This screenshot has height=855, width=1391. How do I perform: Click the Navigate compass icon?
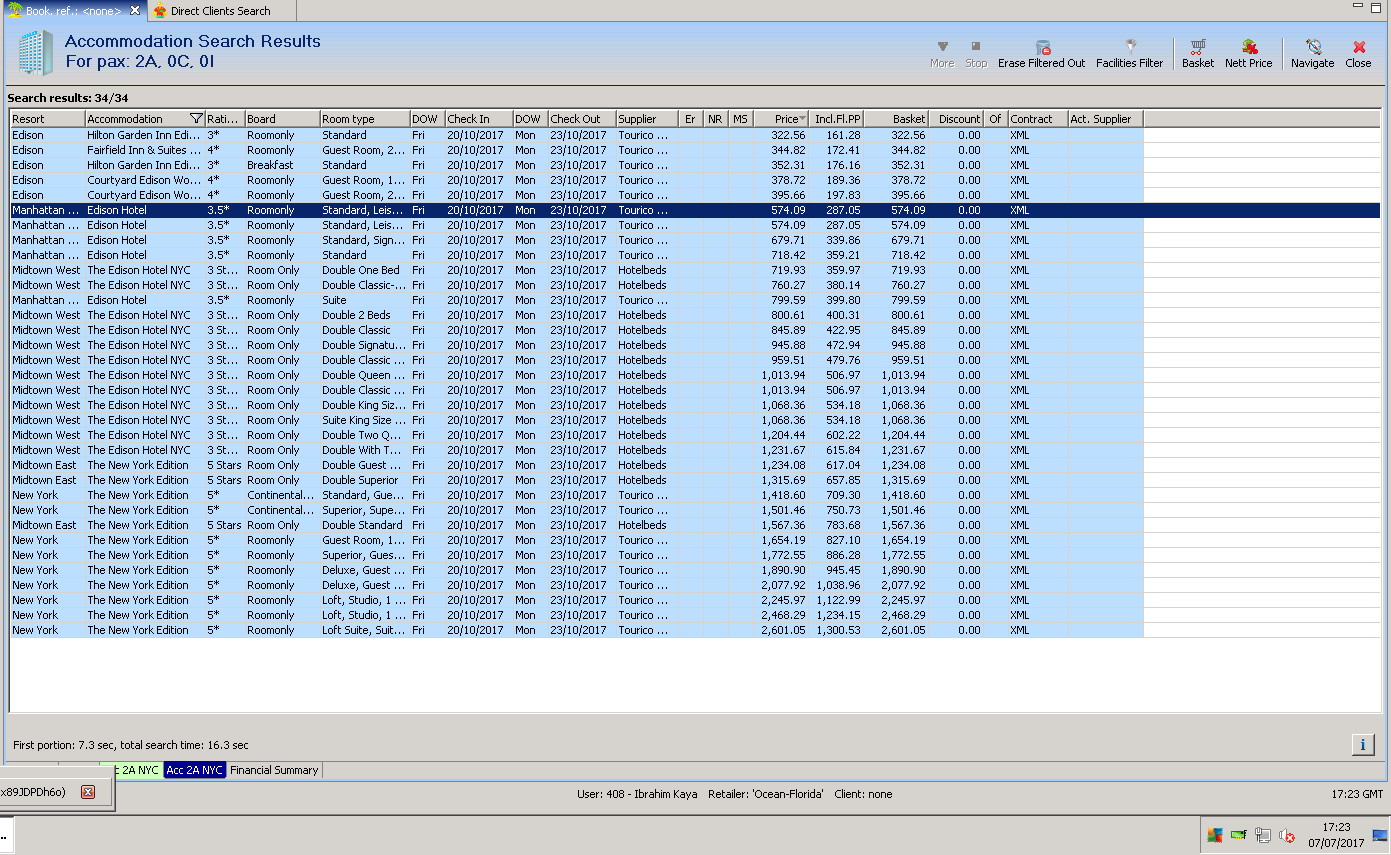tap(1312, 47)
